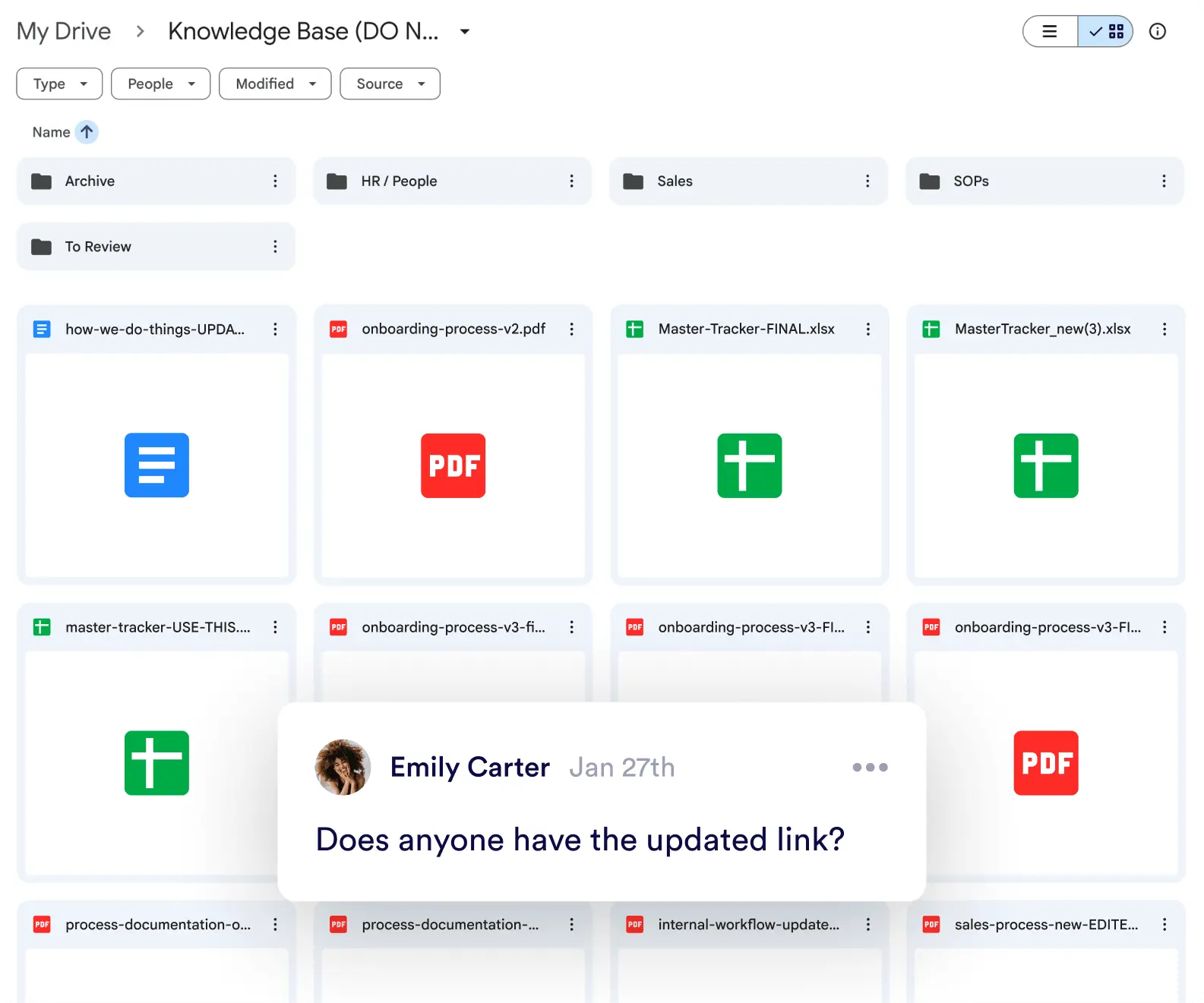
Task: Click the Emily Carter sender name
Action: [470, 768]
